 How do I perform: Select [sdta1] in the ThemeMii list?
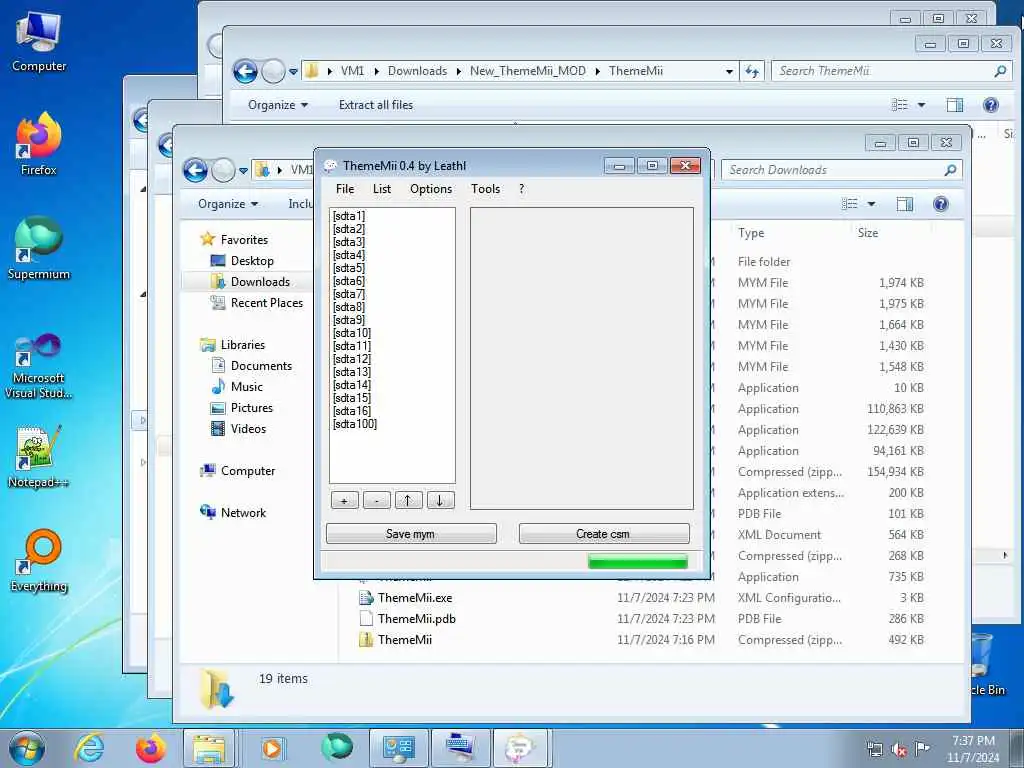pyautogui.click(x=349, y=216)
